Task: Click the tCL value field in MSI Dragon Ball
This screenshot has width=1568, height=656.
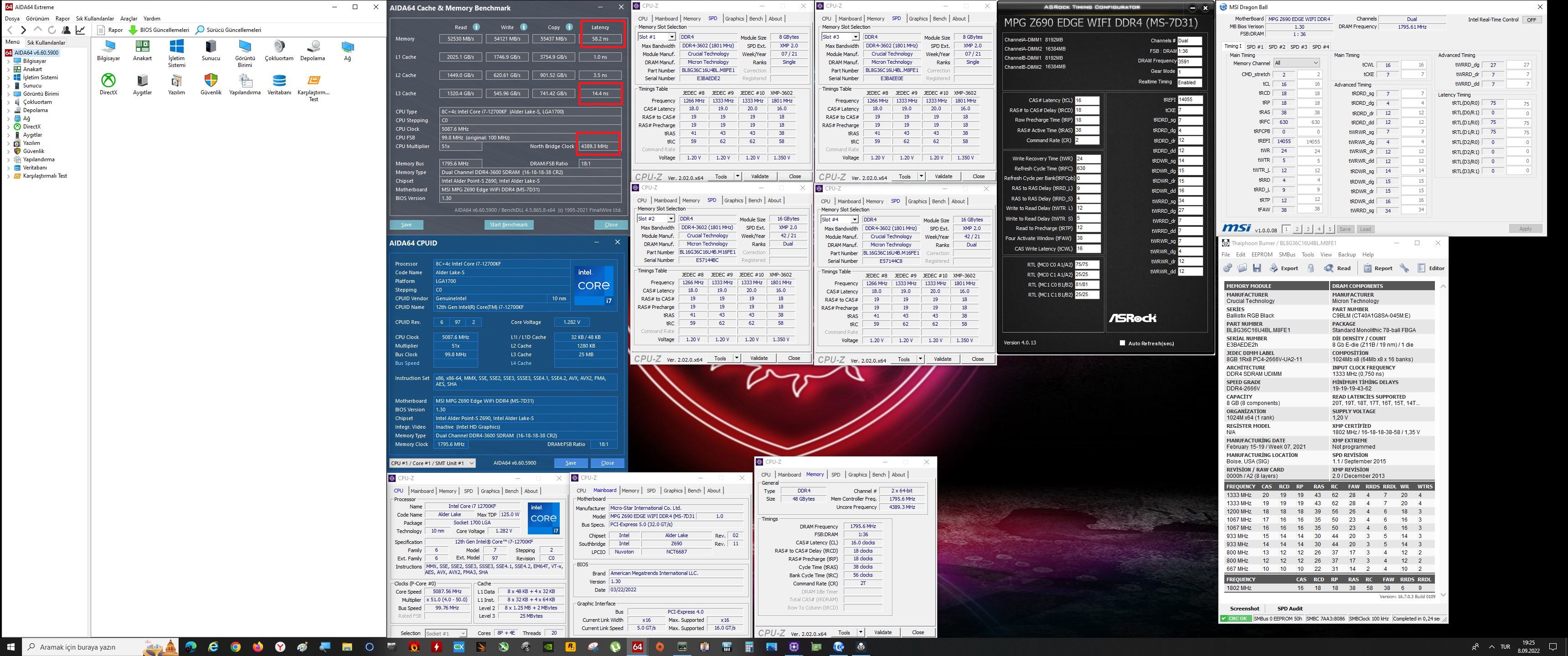Action: pos(1284,85)
